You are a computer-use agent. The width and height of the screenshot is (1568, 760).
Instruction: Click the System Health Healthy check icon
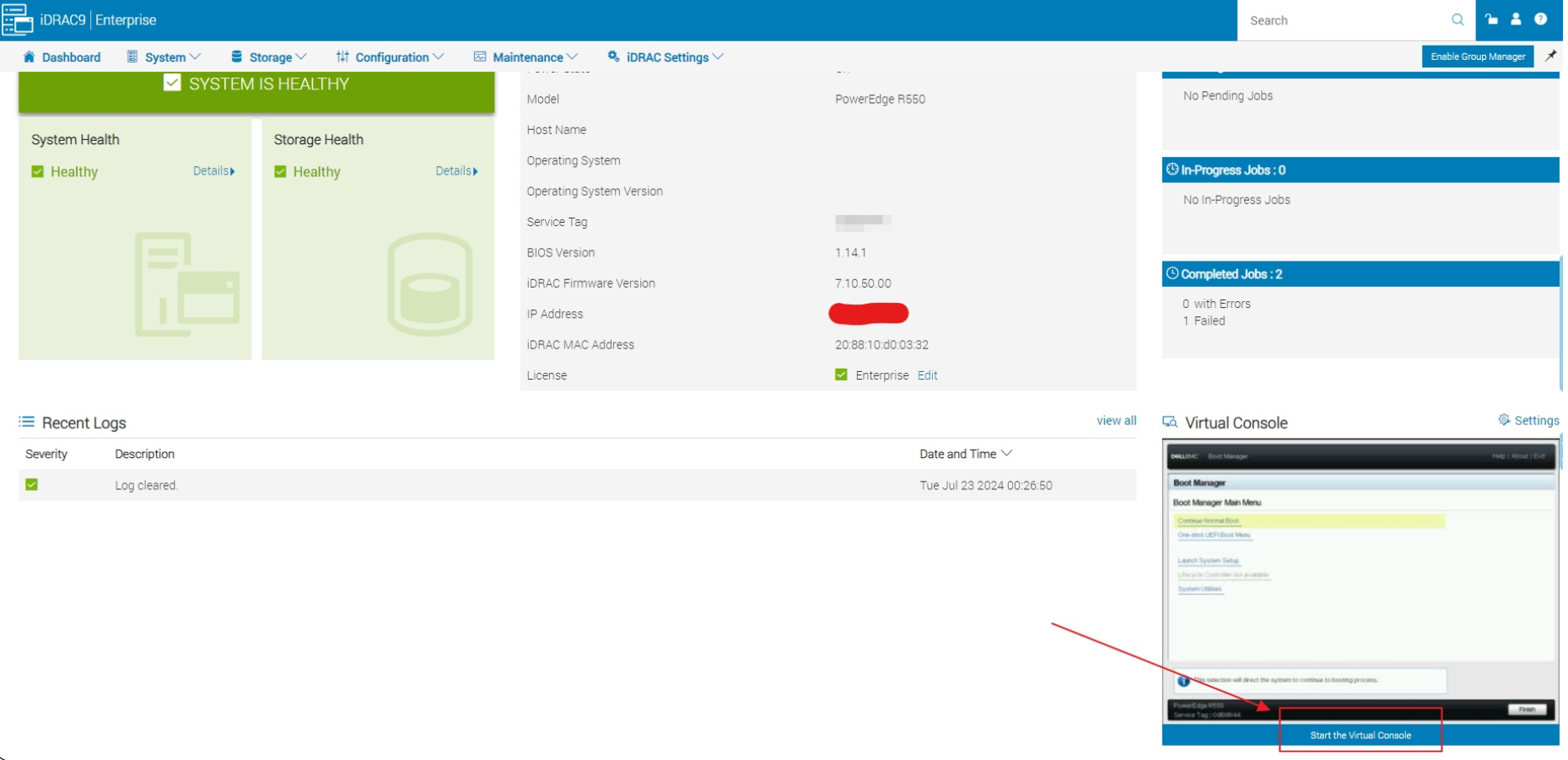(x=38, y=172)
